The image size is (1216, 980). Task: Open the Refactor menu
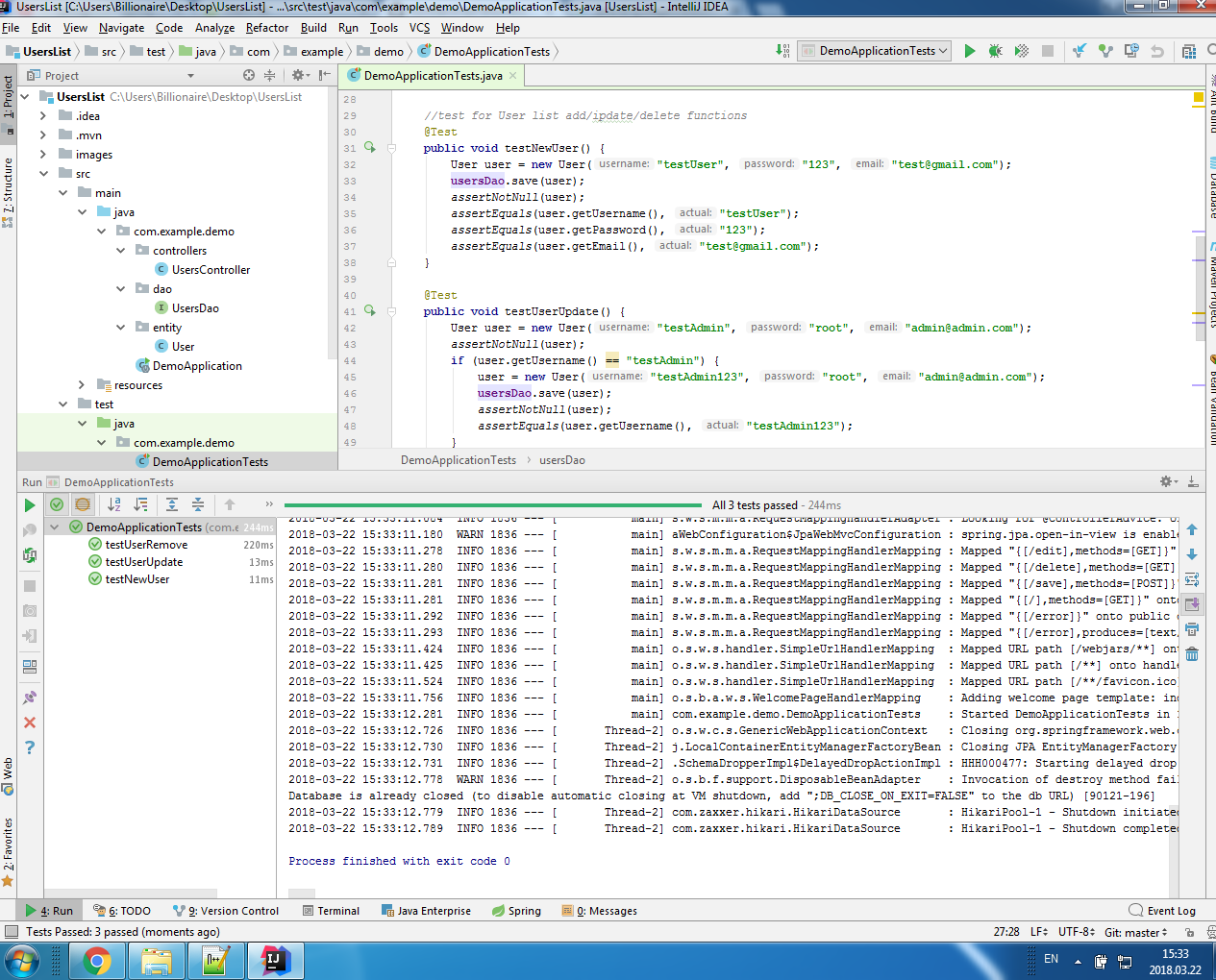pos(266,28)
